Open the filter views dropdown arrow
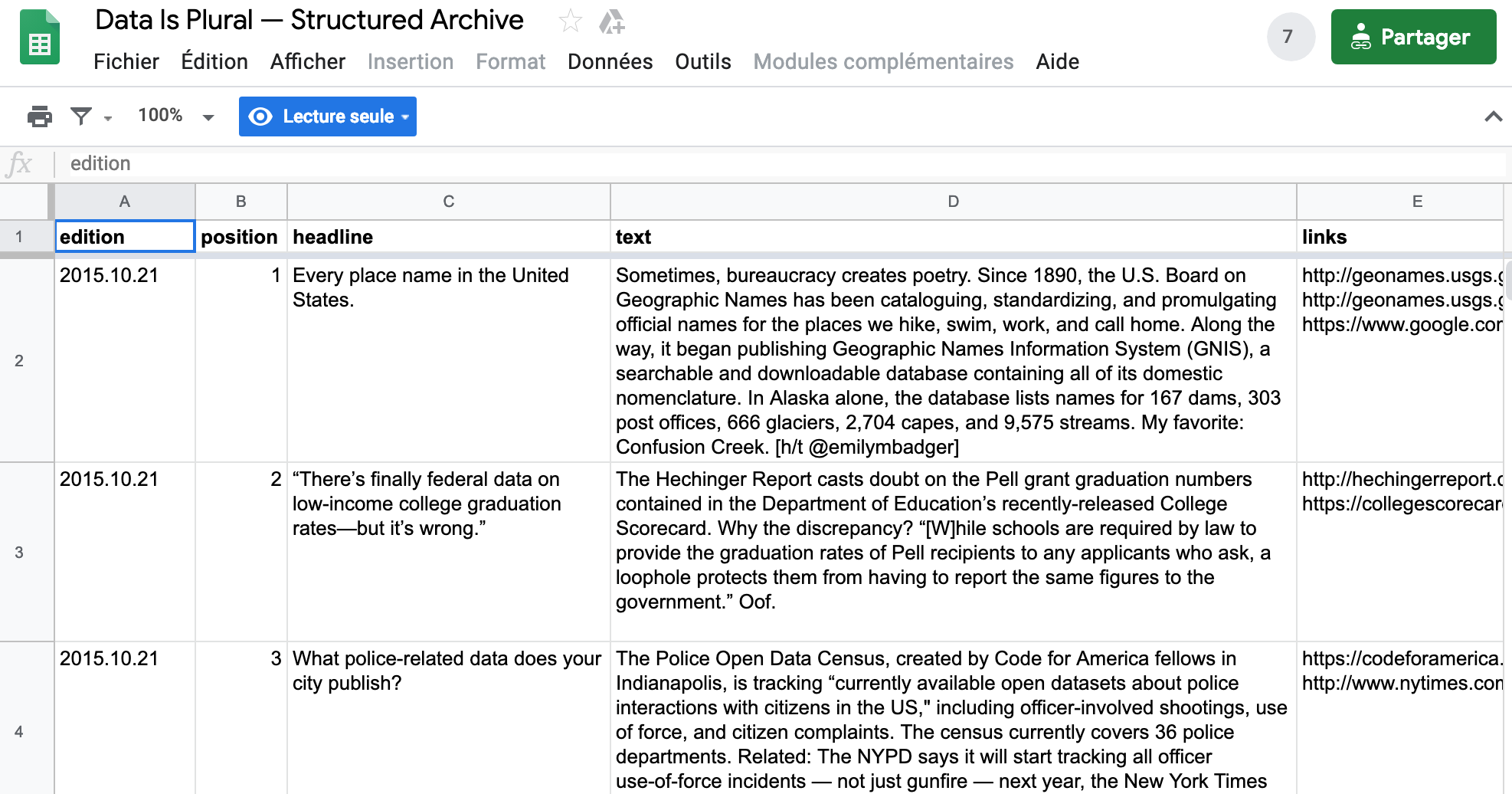The height and width of the screenshot is (794, 1512). tap(108, 118)
